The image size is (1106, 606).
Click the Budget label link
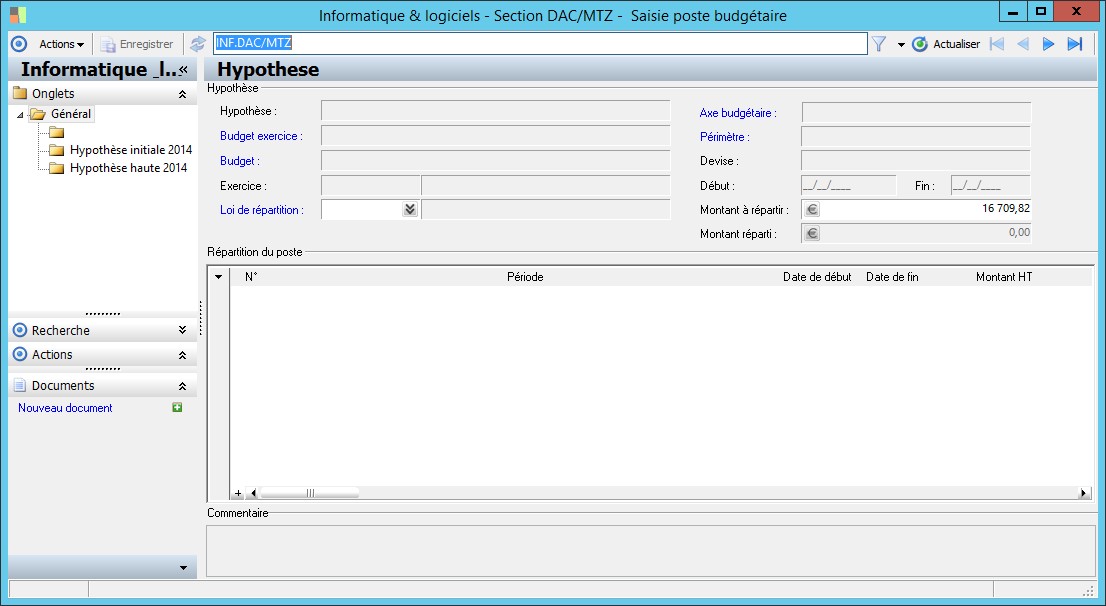(240, 161)
